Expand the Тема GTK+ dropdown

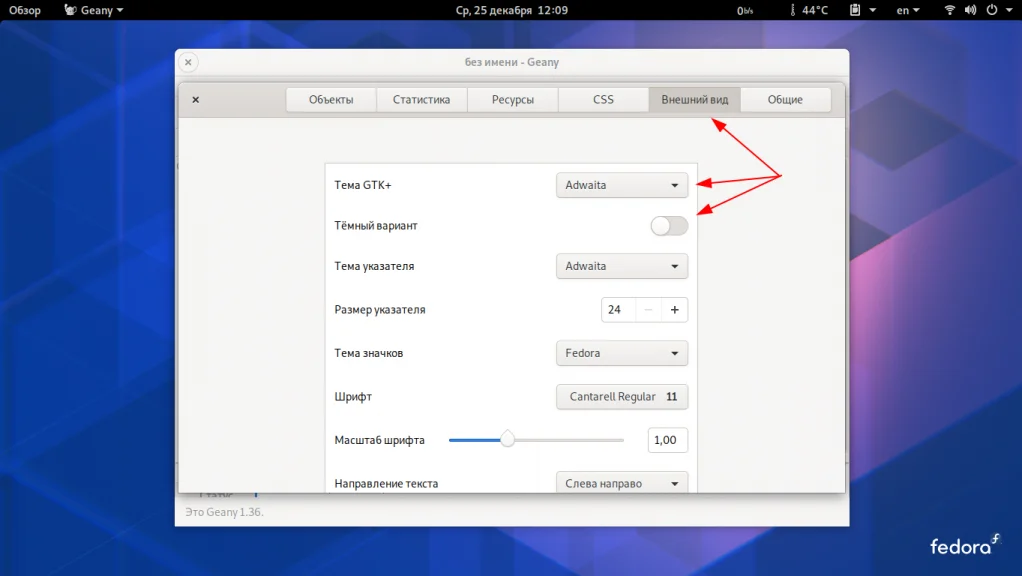pyautogui.click(x=622, y=185)
